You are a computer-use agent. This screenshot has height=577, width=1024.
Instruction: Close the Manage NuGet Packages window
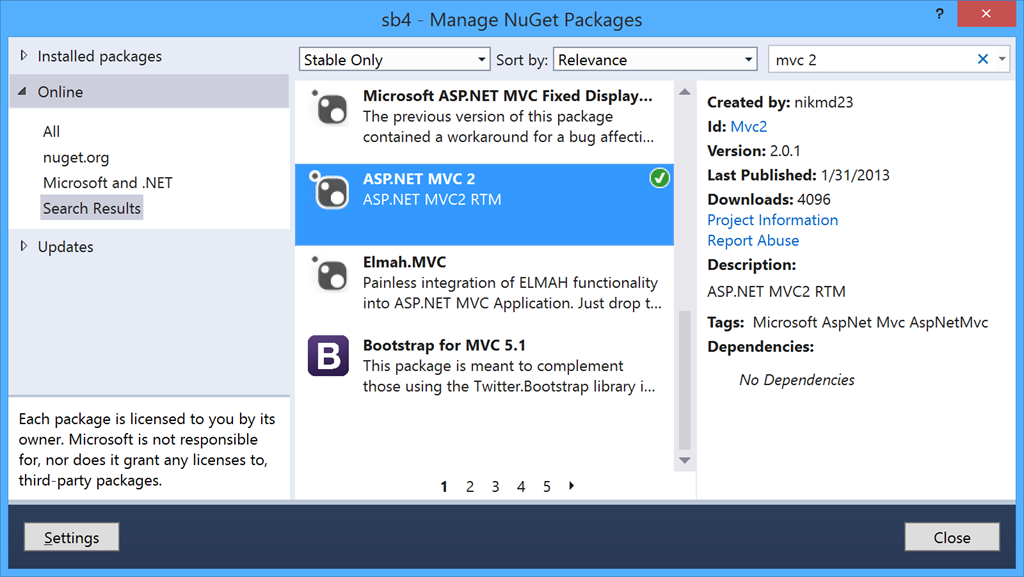(986, 14)
